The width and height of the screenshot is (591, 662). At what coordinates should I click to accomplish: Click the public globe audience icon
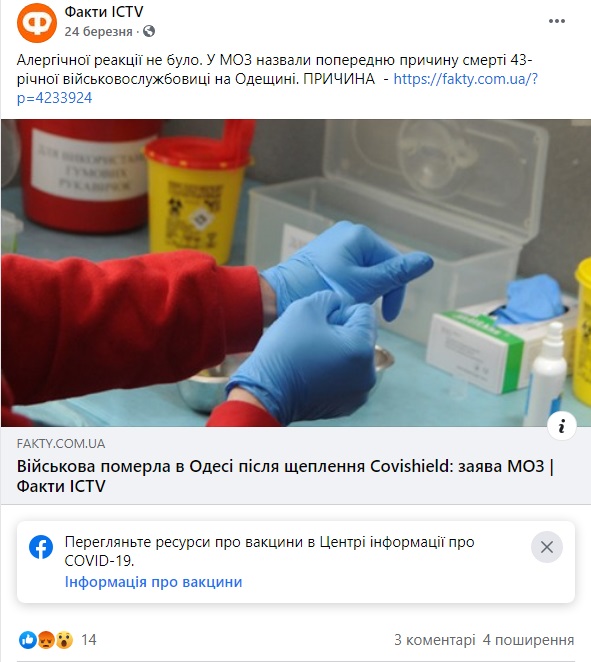pos(149,31)
